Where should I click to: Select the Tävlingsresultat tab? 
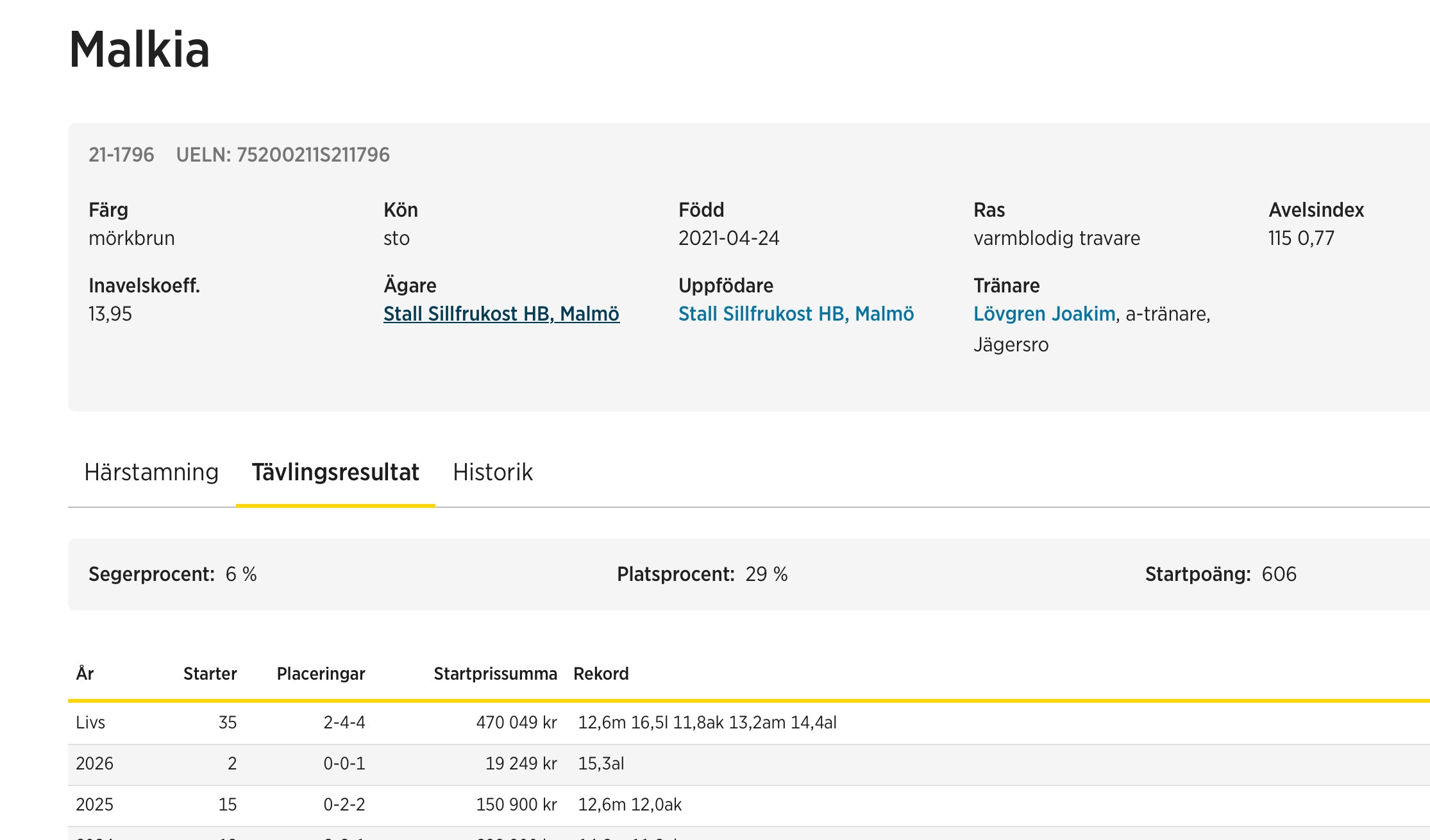(335, 473)
